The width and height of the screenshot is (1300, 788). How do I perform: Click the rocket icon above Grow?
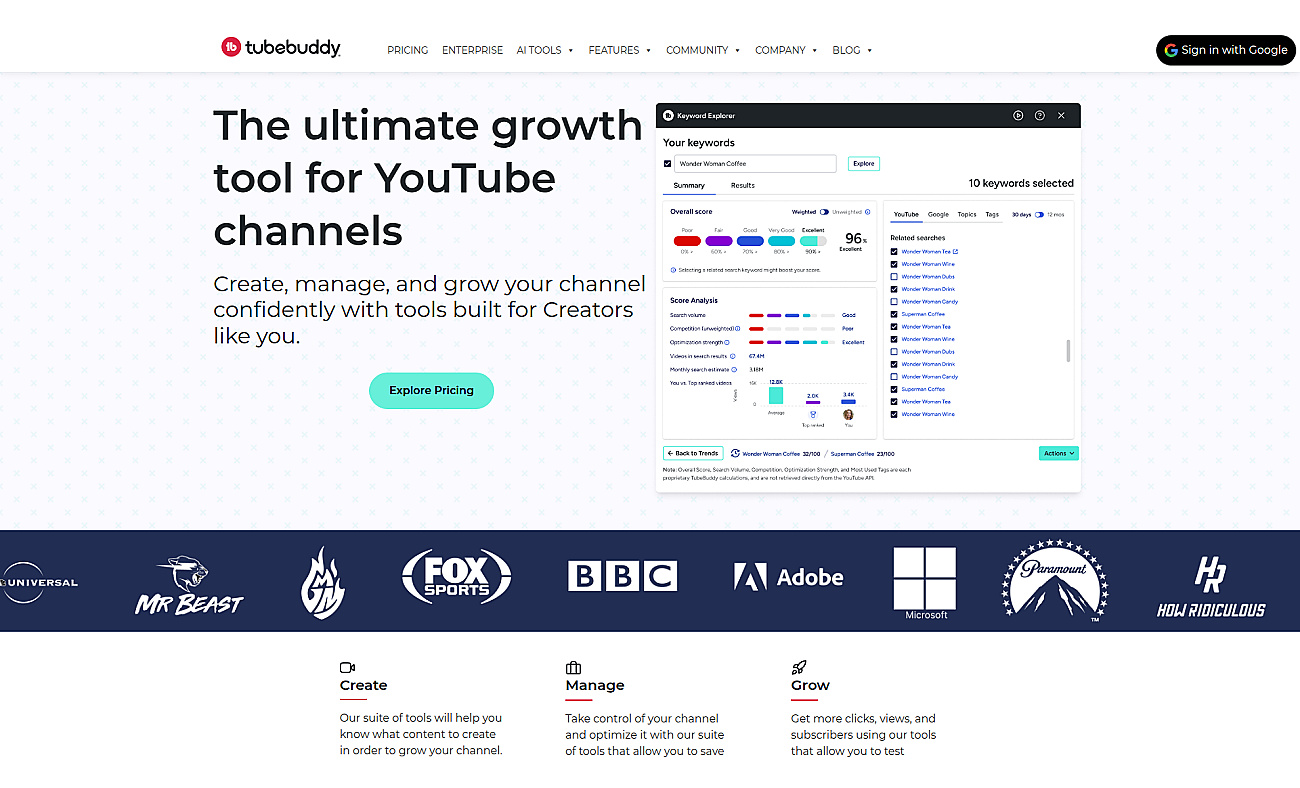coord(799,667)
